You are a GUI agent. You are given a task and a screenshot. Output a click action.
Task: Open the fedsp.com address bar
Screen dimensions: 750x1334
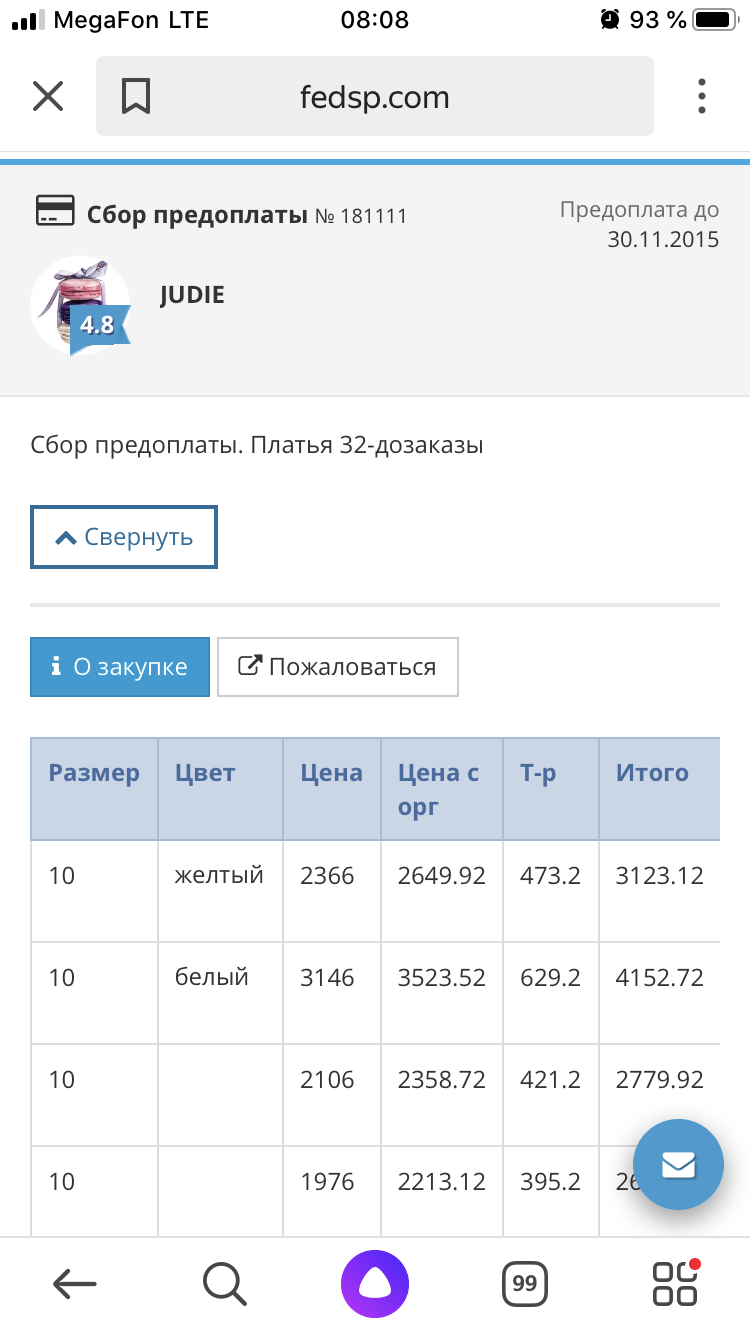[375, 96]
